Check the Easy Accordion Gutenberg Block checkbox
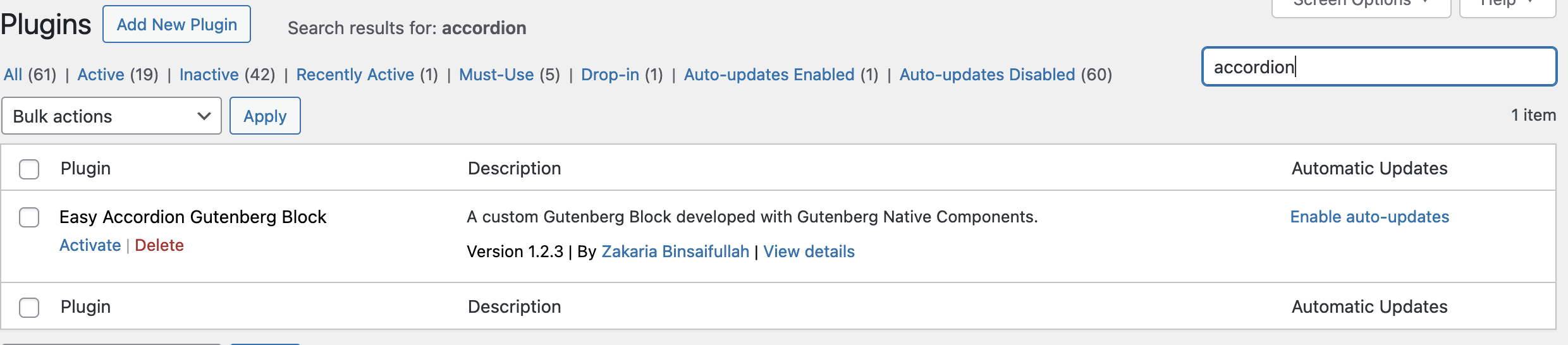 (x=29, y=217)
